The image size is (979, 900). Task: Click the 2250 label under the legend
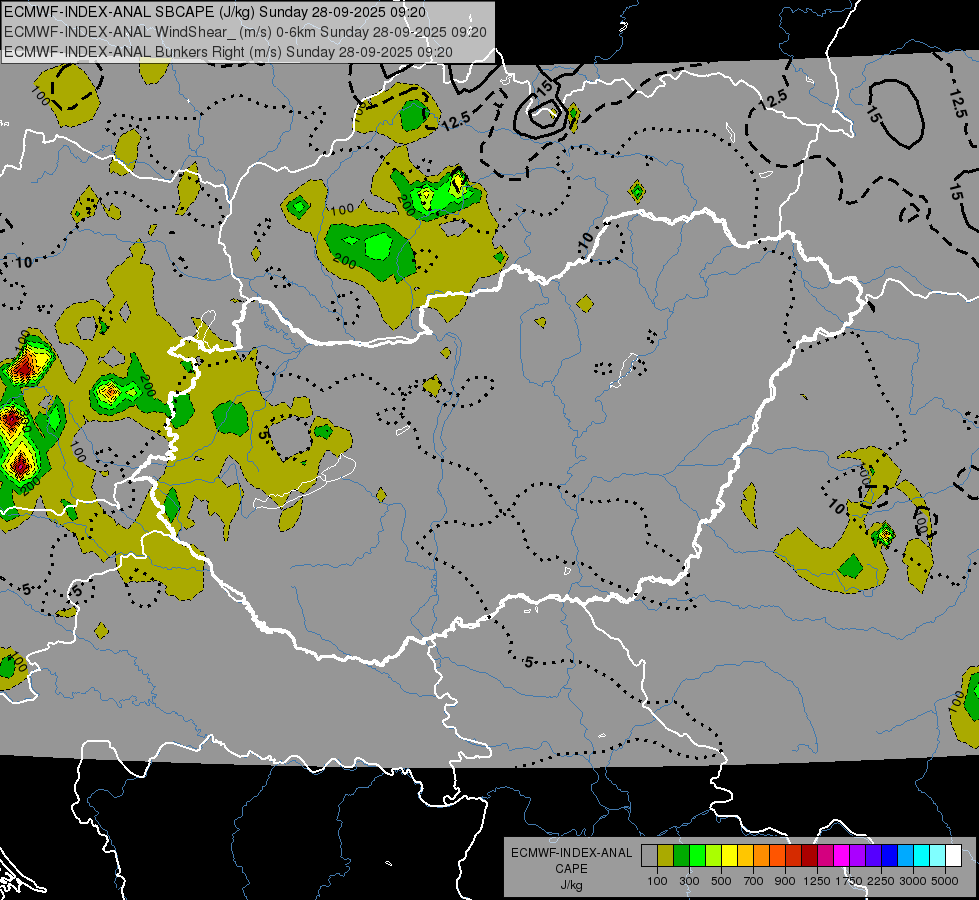(881, 881)
